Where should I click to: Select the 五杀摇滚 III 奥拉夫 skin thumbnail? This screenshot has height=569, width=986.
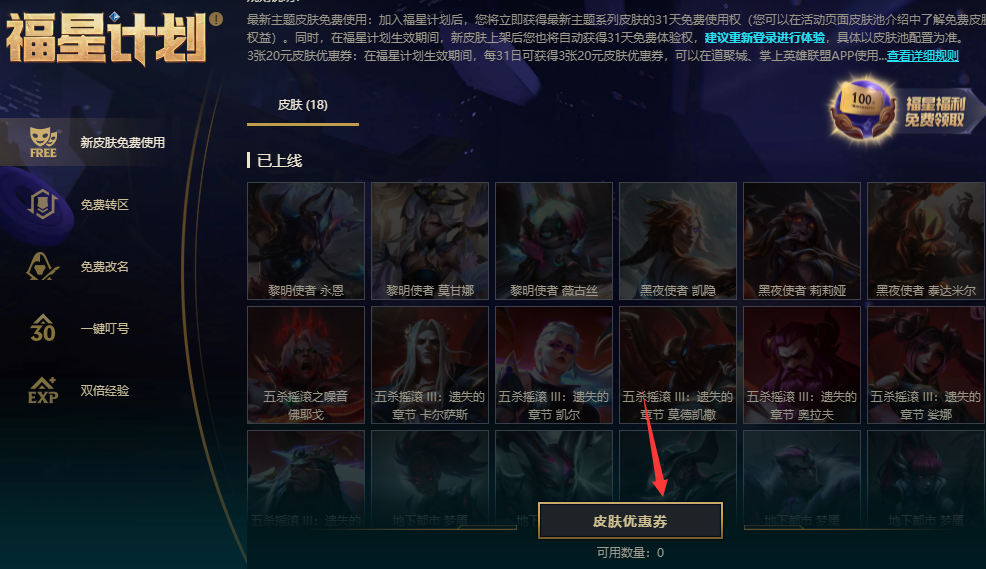(x=802, y=365)
